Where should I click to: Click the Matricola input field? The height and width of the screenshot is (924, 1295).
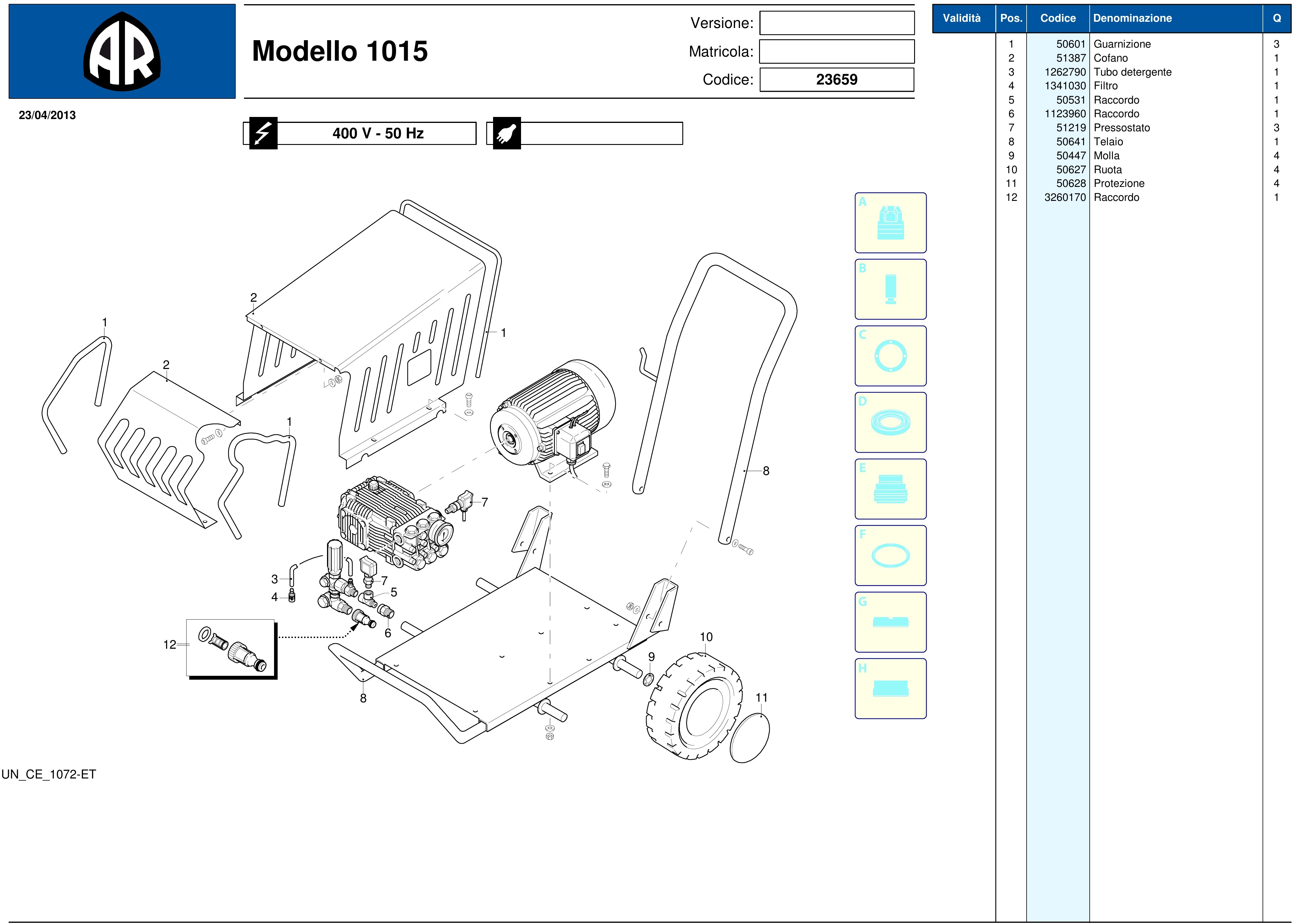click(x=836, y=52)
